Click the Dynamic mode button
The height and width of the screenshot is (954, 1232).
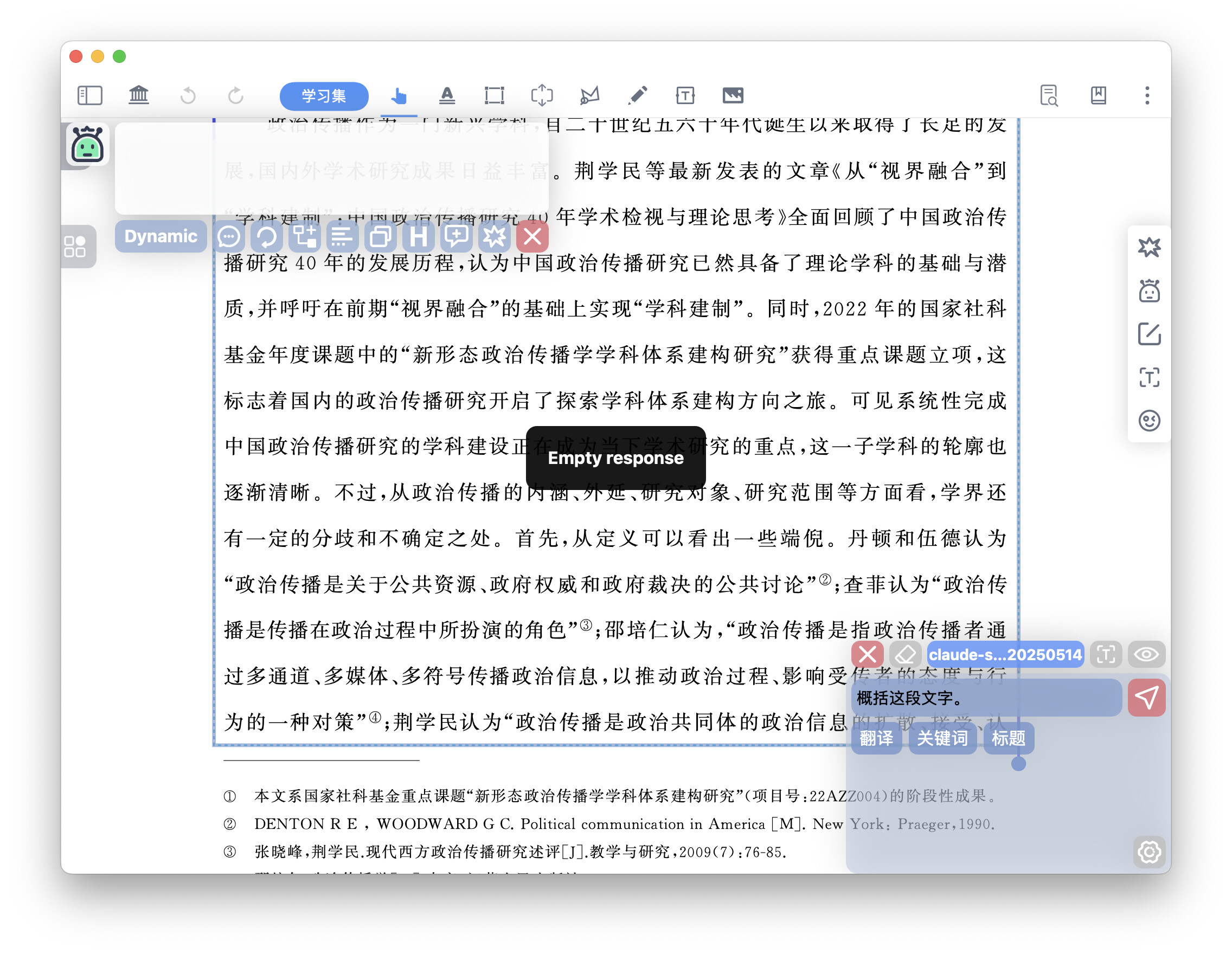[x=161, y=236]
